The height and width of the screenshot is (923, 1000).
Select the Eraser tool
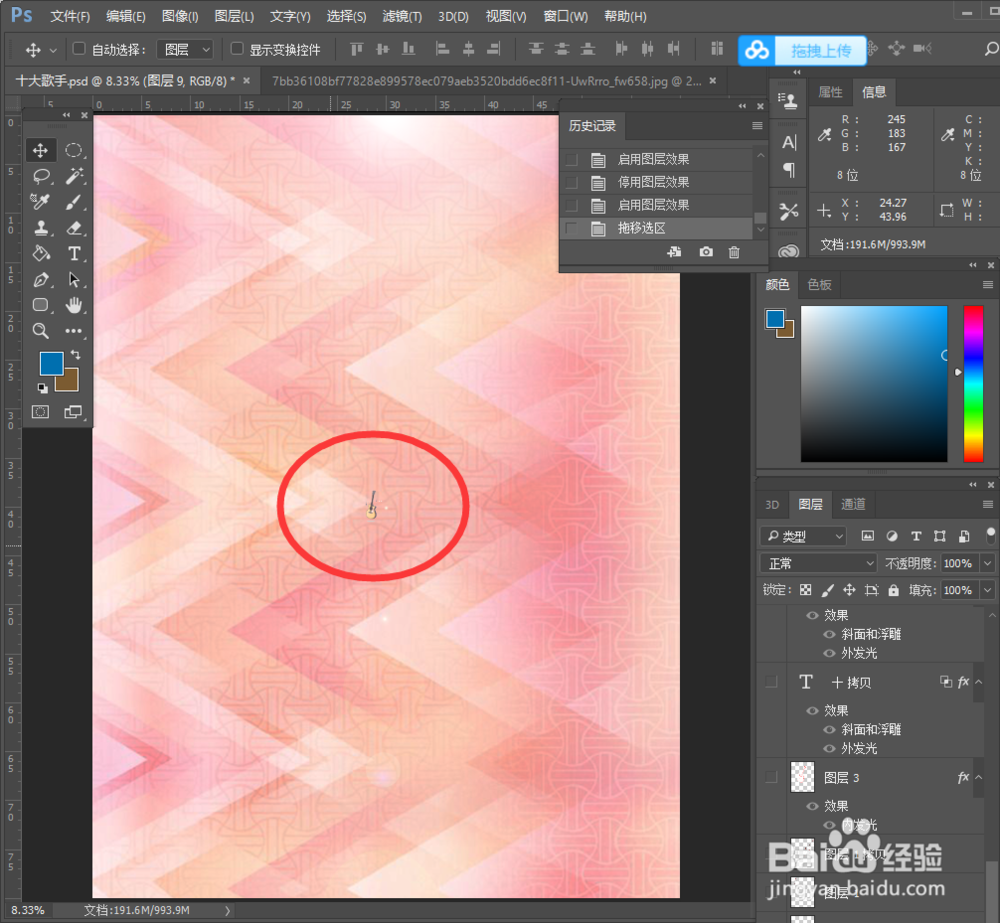[74, 228]
